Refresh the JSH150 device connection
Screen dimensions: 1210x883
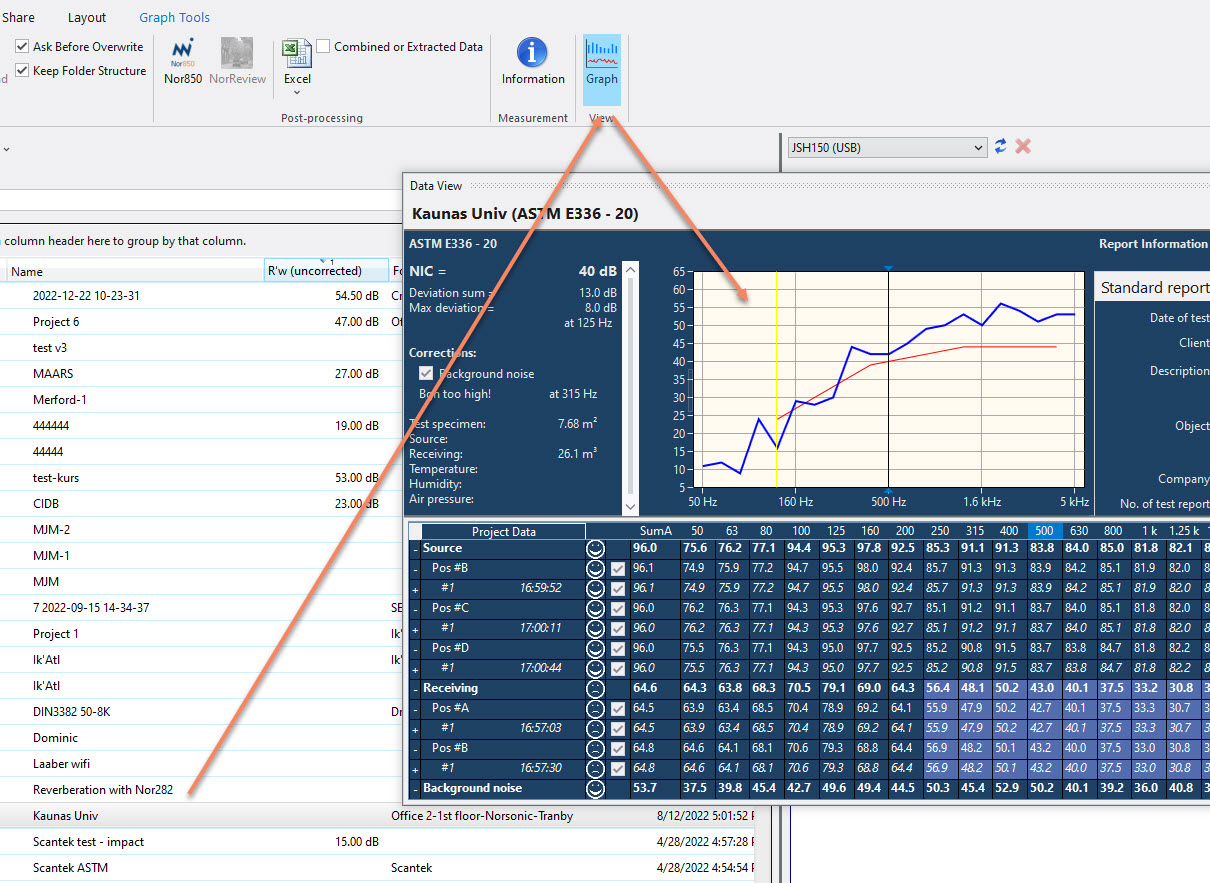(1000, 146)
